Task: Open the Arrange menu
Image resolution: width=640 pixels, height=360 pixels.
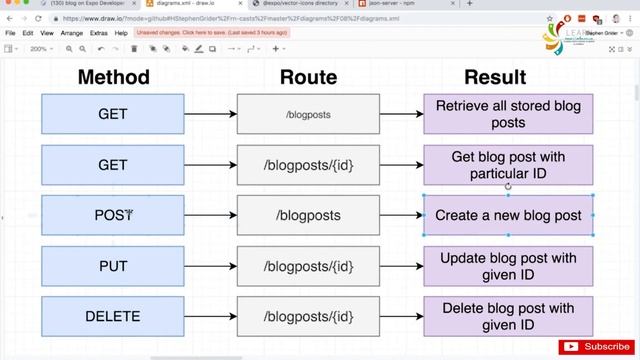Action: [x=72, y=33]
